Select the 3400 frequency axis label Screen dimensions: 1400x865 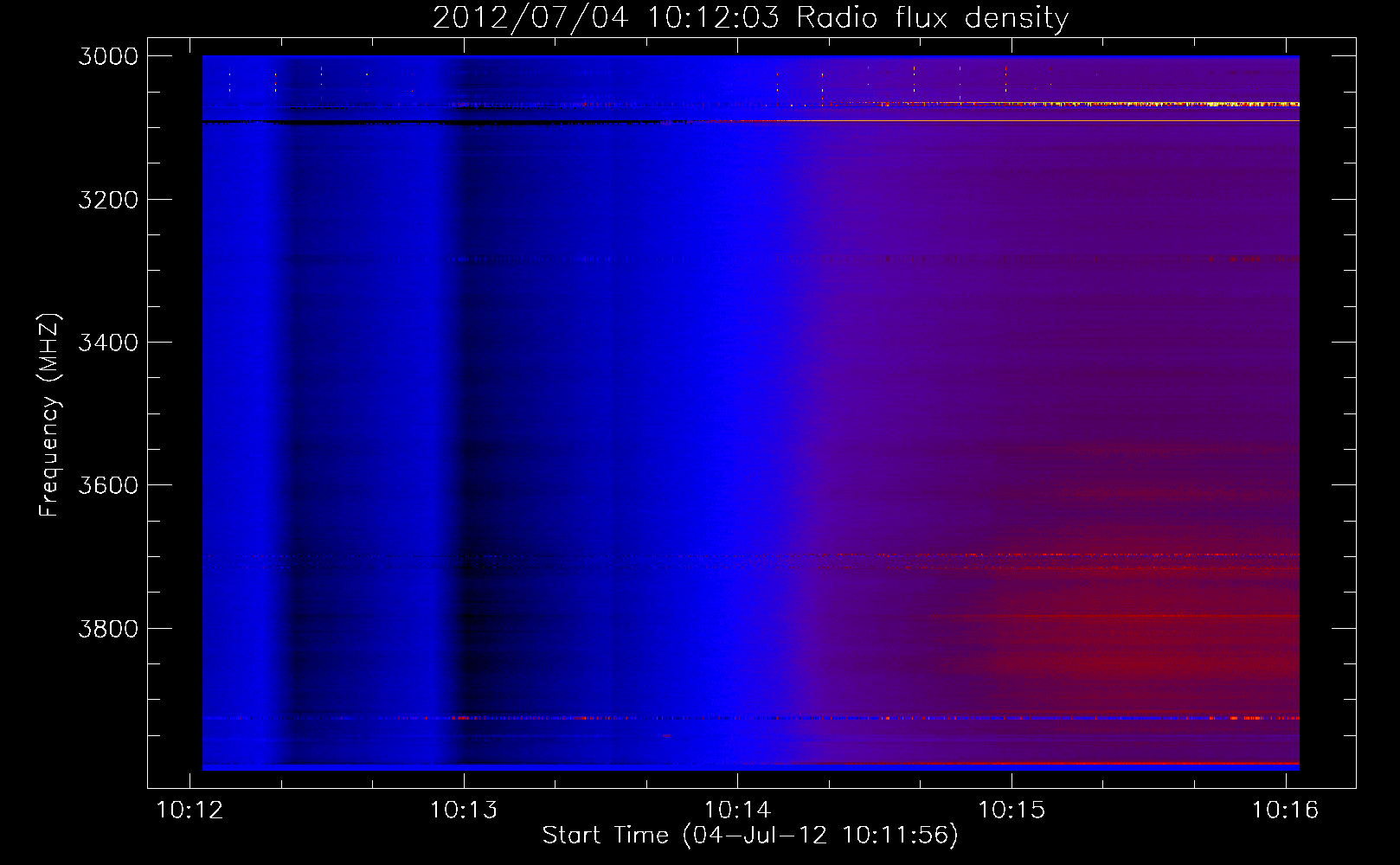tap(108, 343)
